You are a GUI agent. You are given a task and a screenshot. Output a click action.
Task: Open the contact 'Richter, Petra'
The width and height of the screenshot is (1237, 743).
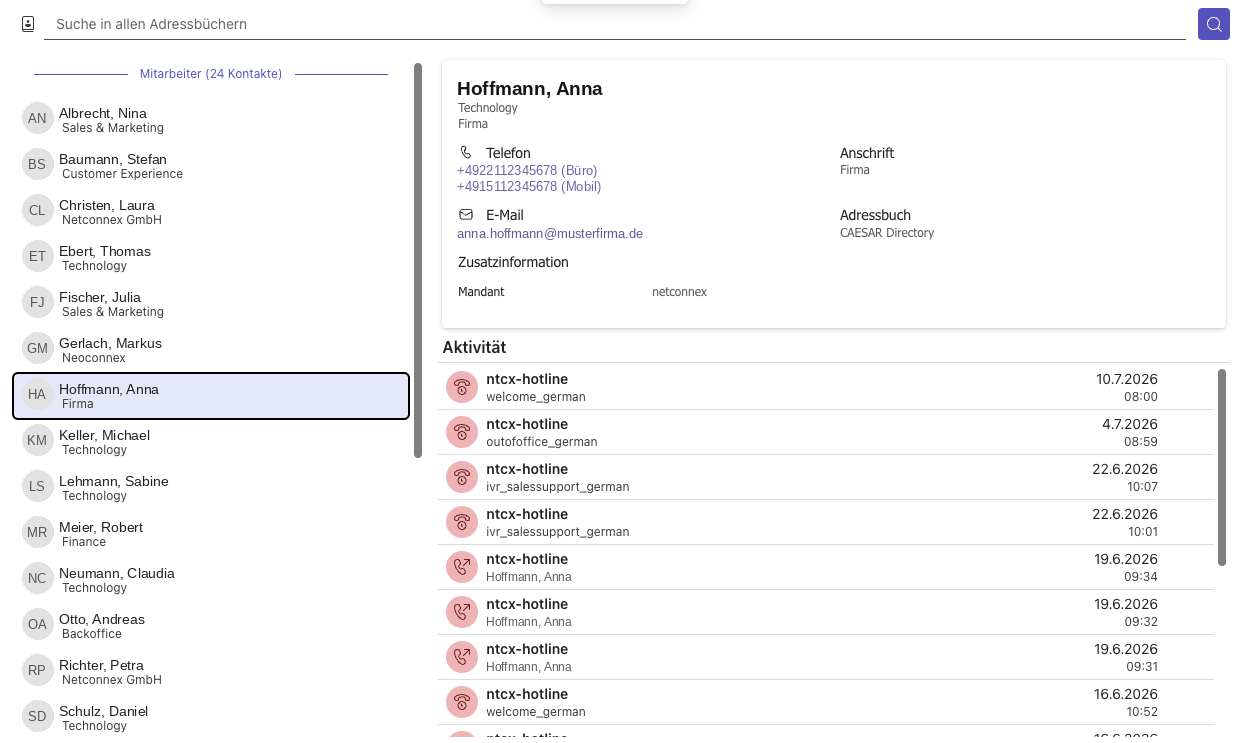[x=211, y=672]
